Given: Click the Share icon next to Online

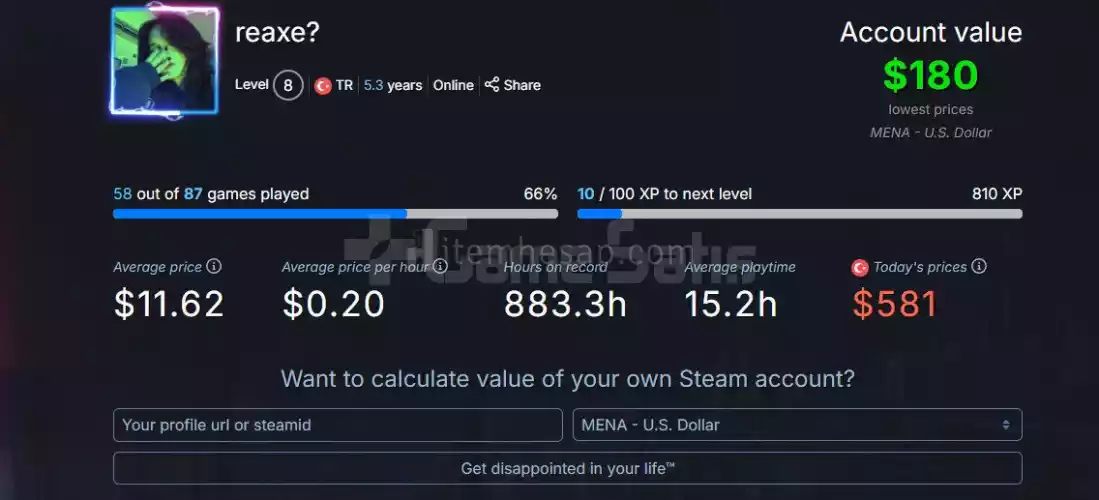Looking at the screenshot, I should [492, 85].
